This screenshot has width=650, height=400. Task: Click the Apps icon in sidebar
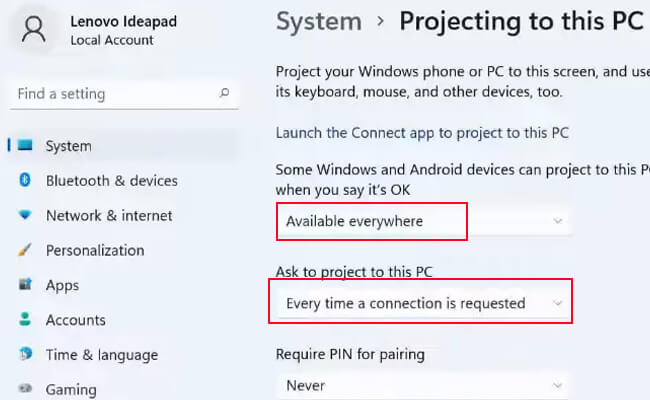click(x=25, y=284)
